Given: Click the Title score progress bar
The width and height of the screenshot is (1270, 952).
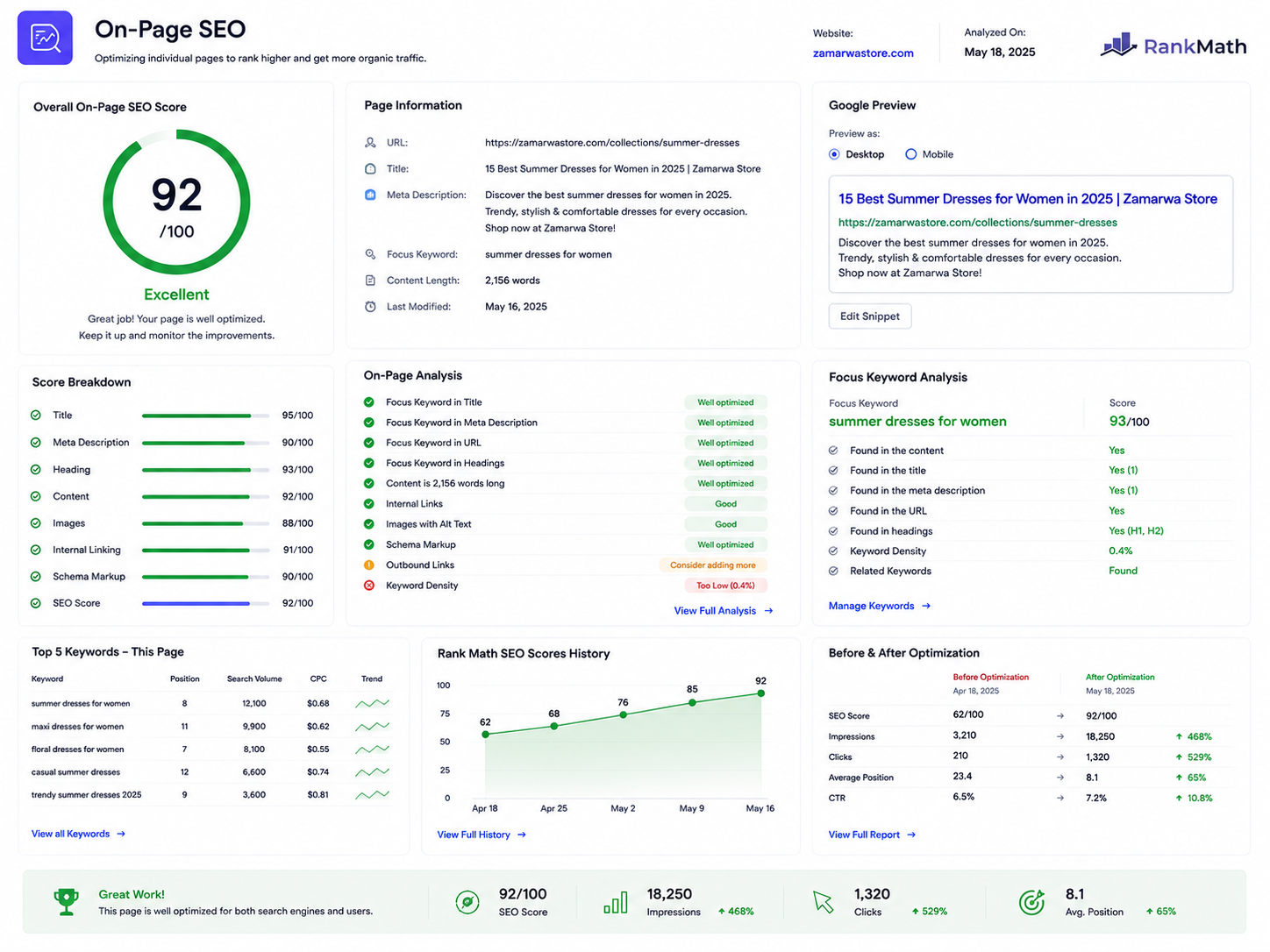Looking at the screenshot, I should click(205, 416).
